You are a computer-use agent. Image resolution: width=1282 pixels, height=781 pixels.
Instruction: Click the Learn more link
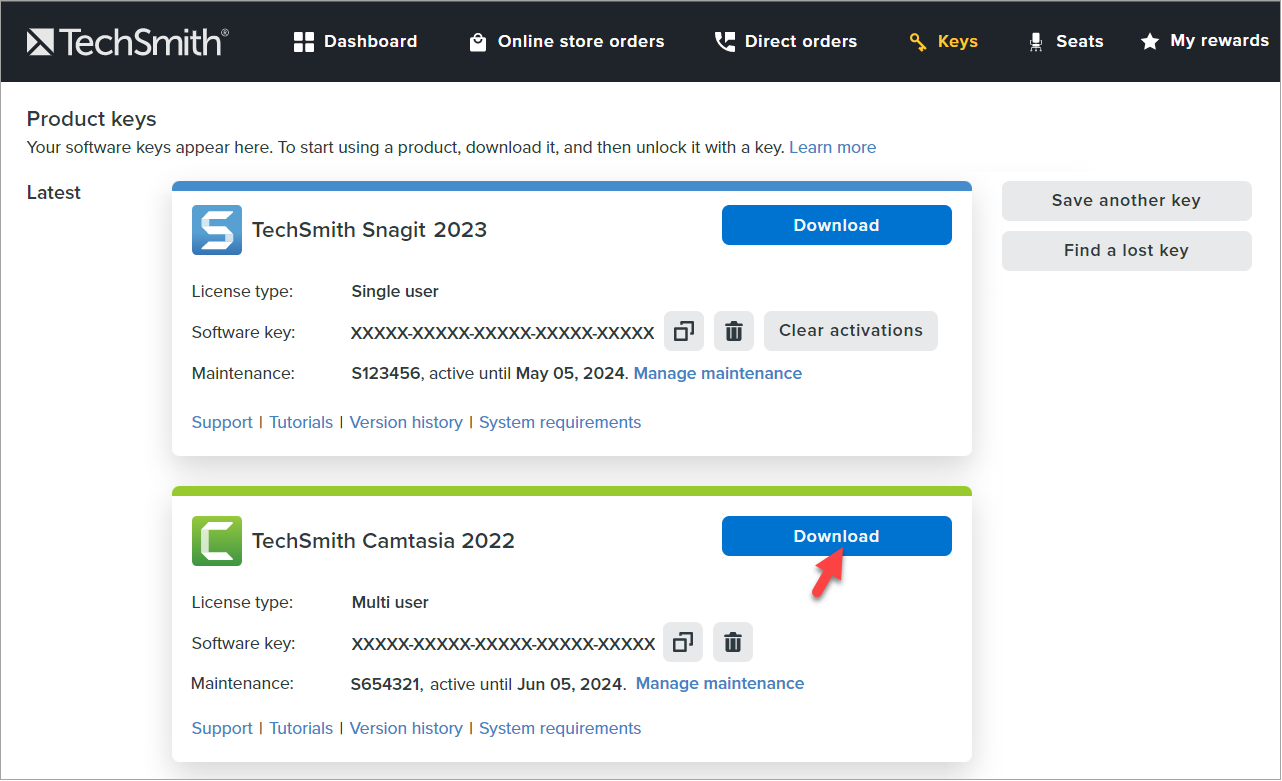832,147
